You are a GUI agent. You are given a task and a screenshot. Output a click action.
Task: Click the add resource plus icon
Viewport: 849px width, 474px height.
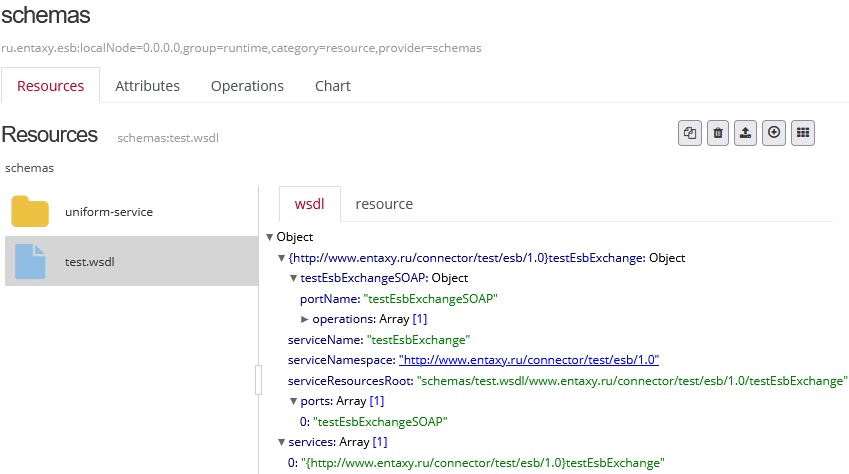(x=773, y=133)
